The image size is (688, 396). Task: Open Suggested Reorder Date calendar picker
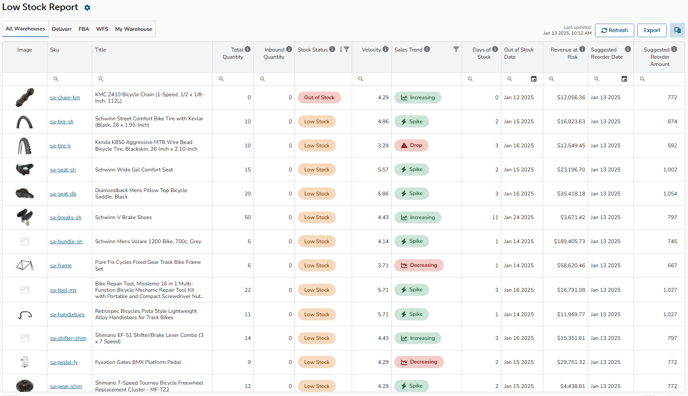point(624,79)
